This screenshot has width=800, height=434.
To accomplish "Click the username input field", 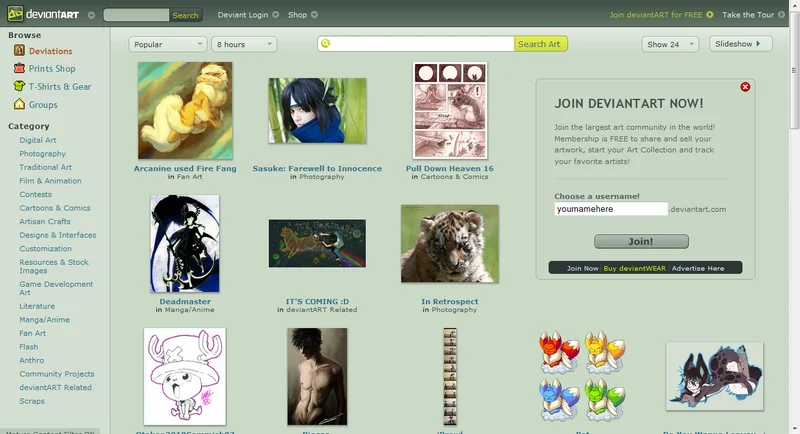I will (x=610, y=209).
